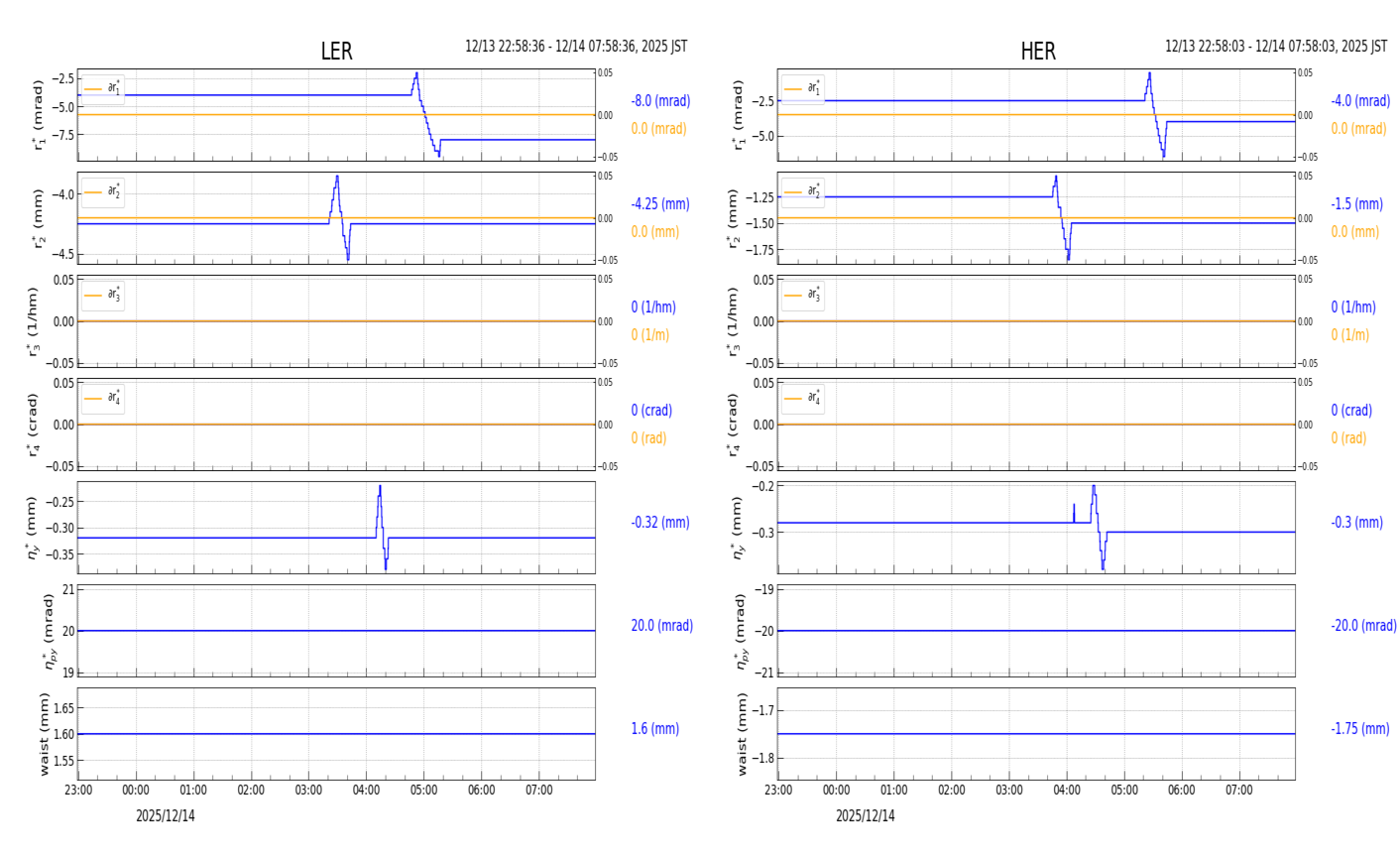The height and width of the screenshot is (857, 1400).
Task: Click the blue 0 (crad) value under LER
Action: [x=651, y=411]
